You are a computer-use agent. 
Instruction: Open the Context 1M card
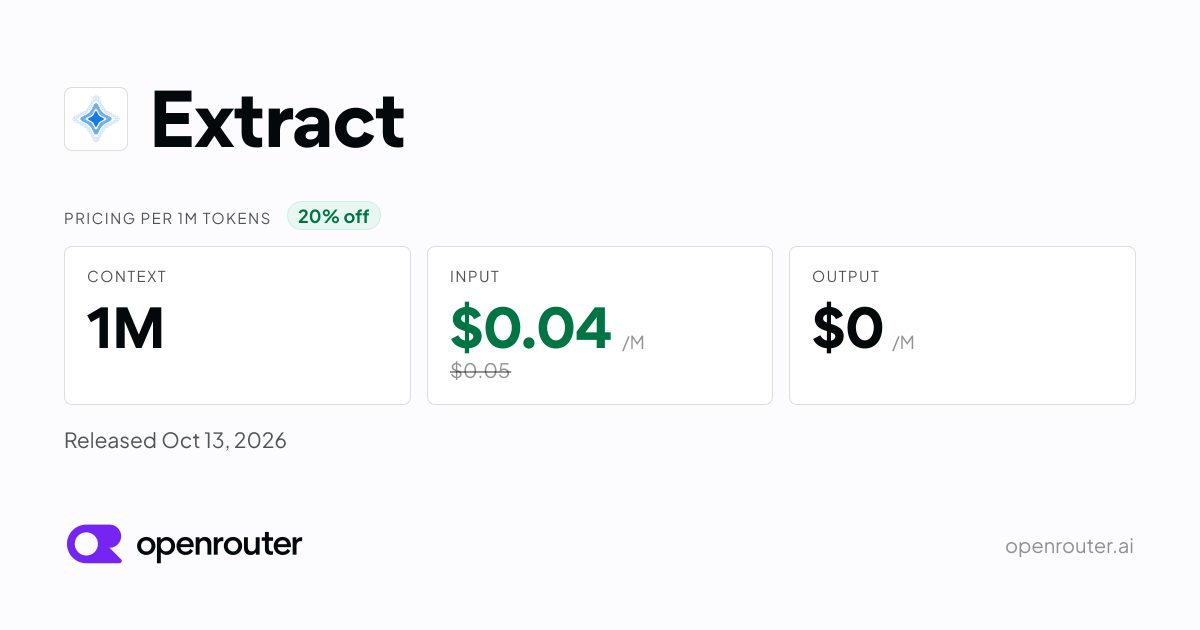click(237, 325)
